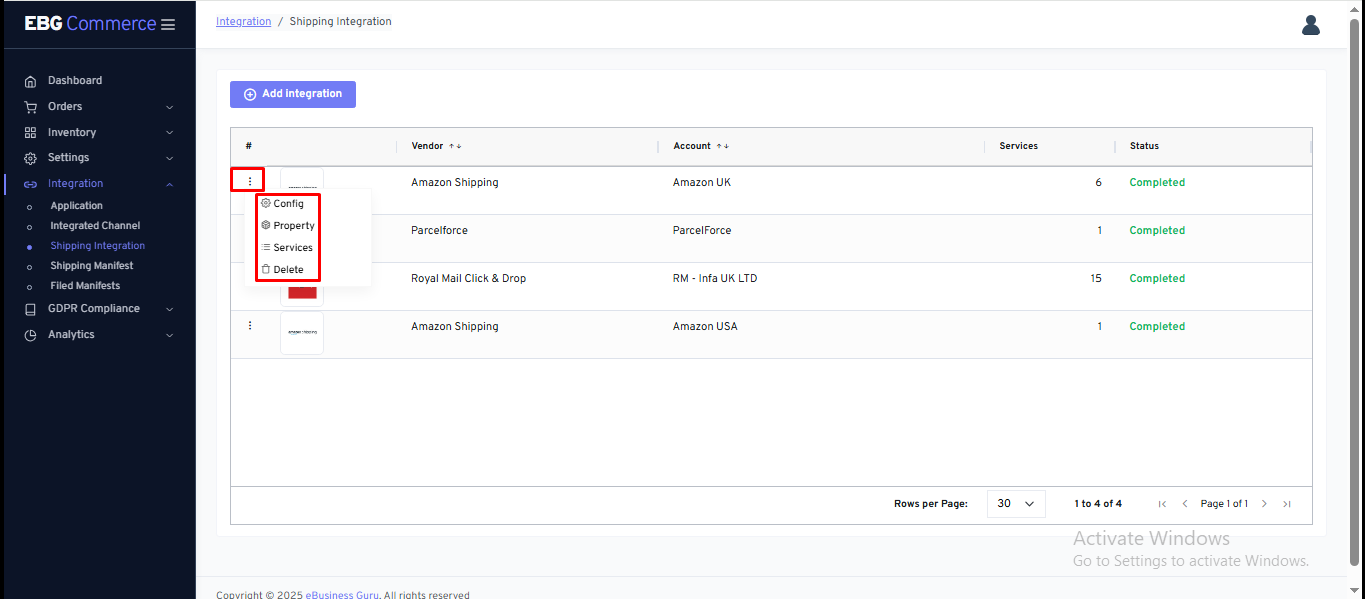
Task: Expand the Orders sidebar menu
Action: tap(98, 107)
